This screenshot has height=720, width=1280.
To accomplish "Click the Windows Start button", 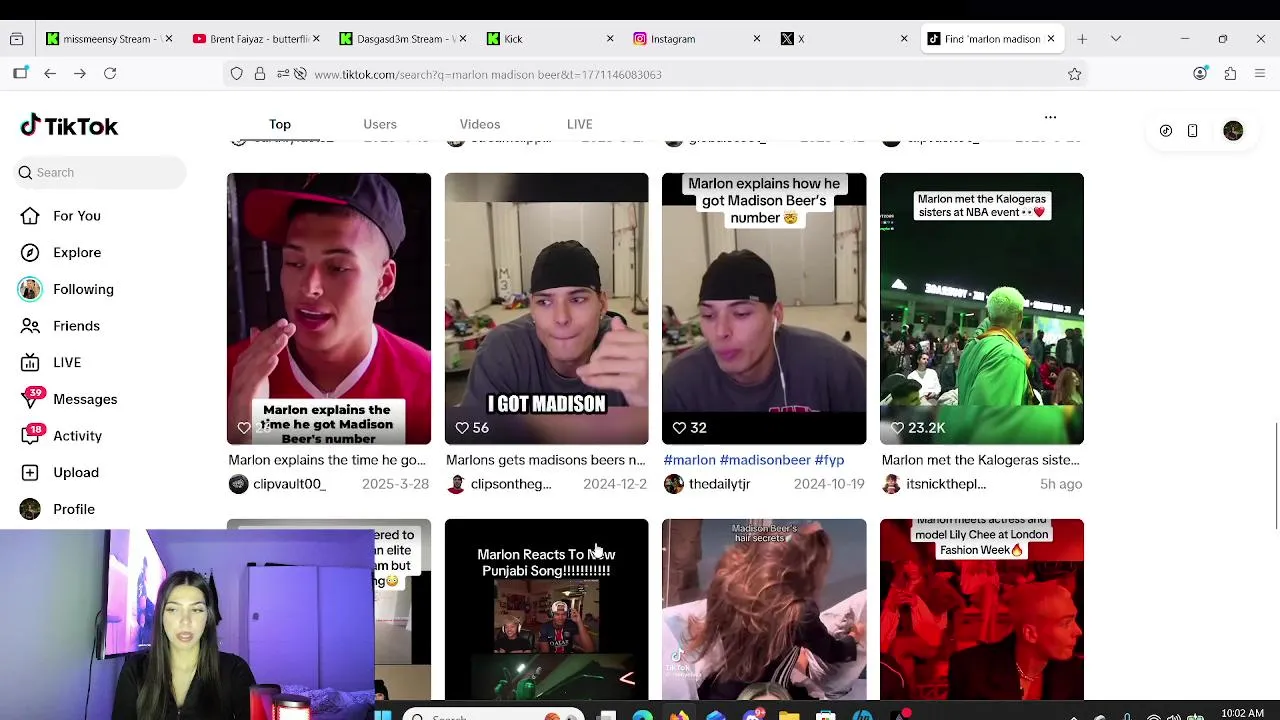I will click(x=384, y=715).
